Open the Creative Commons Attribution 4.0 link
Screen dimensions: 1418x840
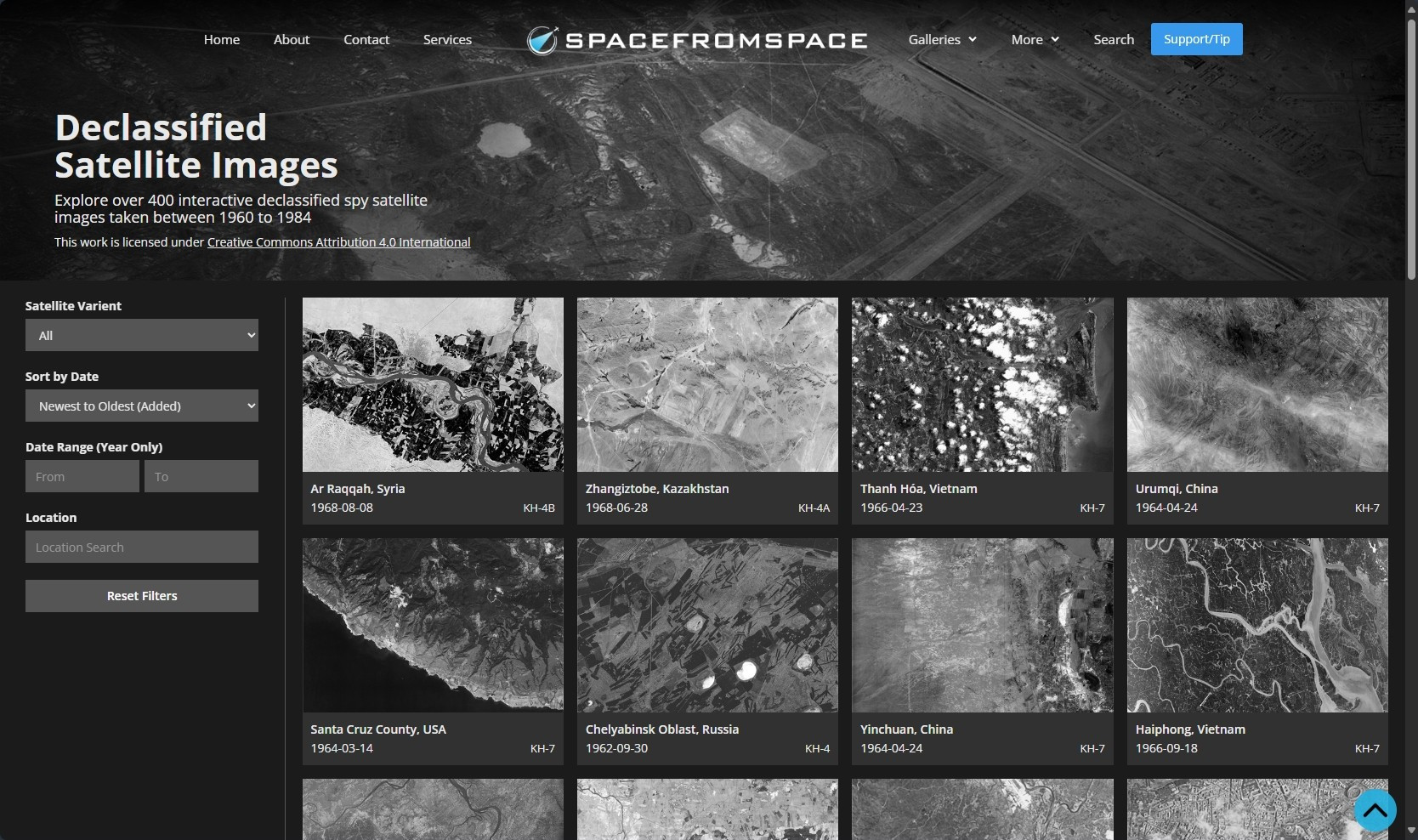click(x=338, y=242)
